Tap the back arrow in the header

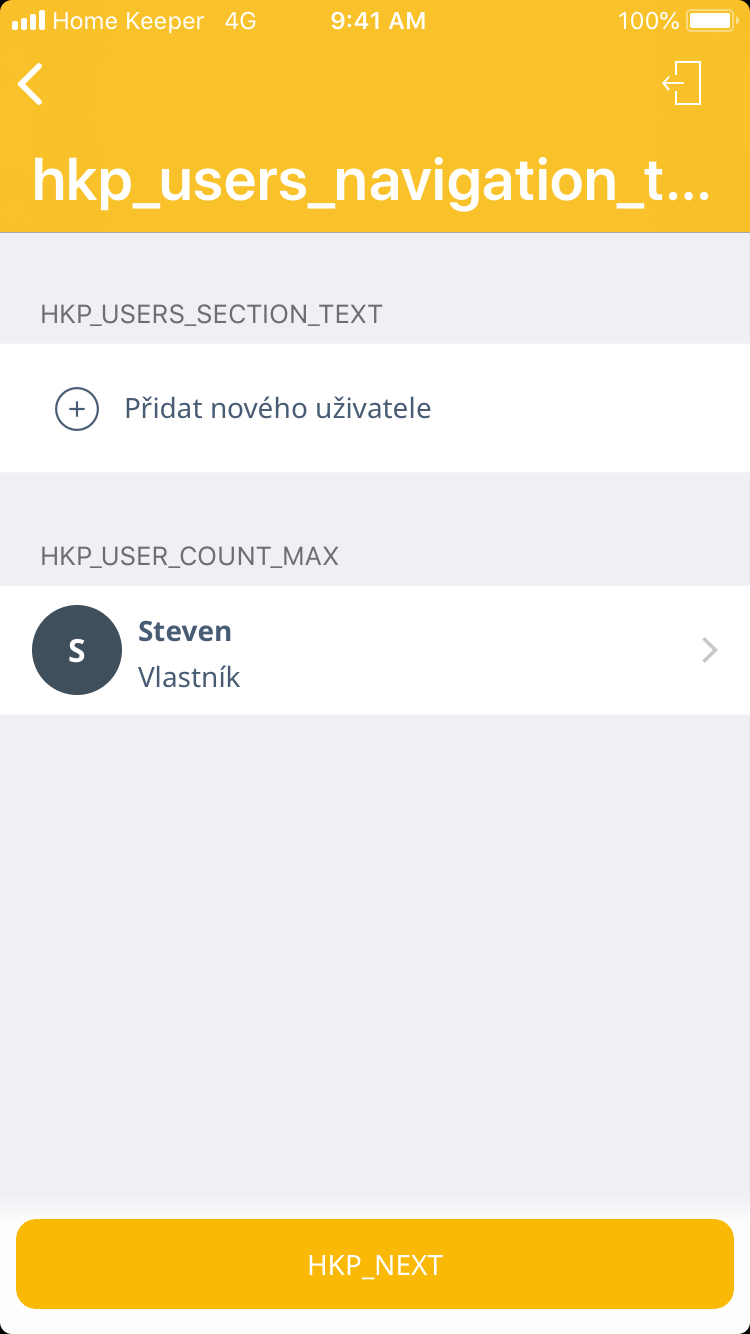coord(31,84)
